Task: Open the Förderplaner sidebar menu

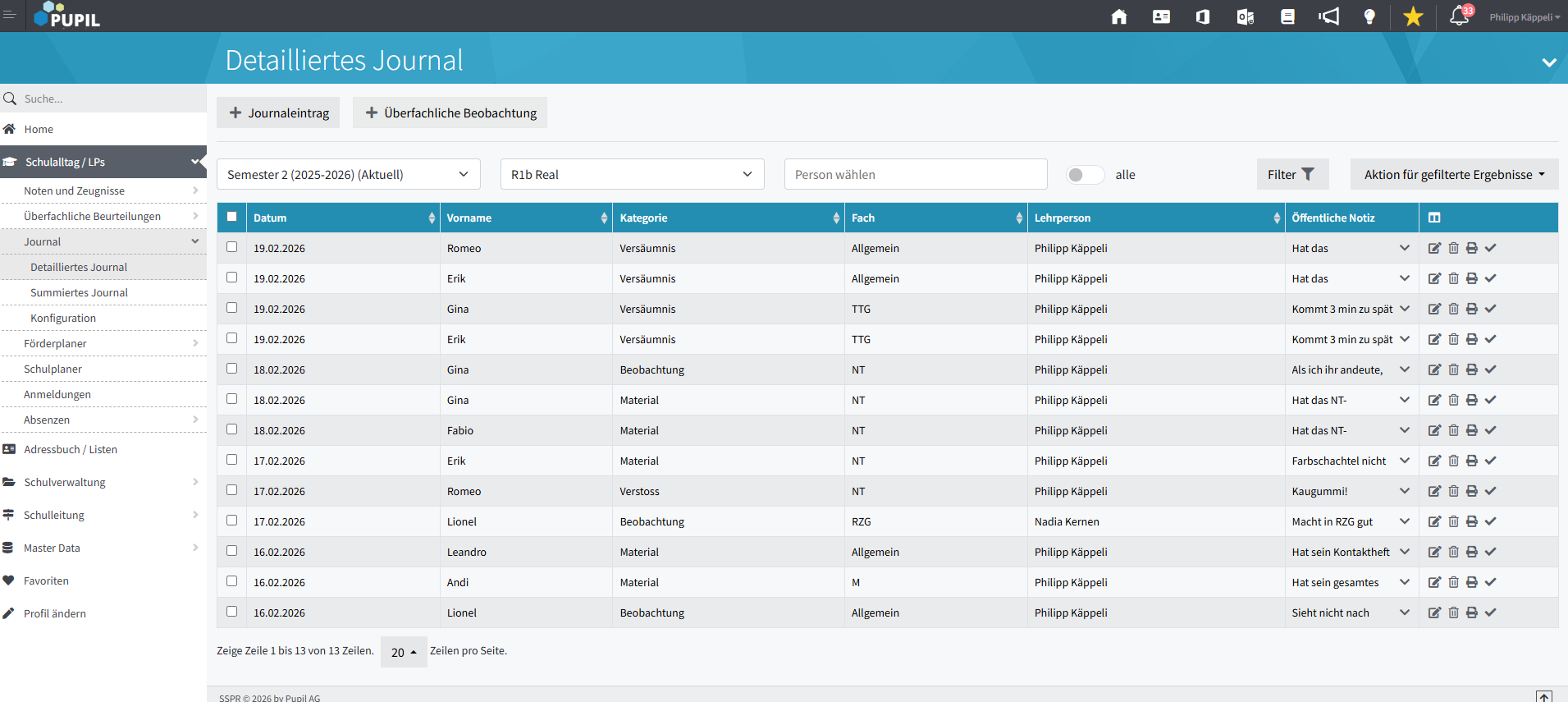Action: [x=55, y=344]
